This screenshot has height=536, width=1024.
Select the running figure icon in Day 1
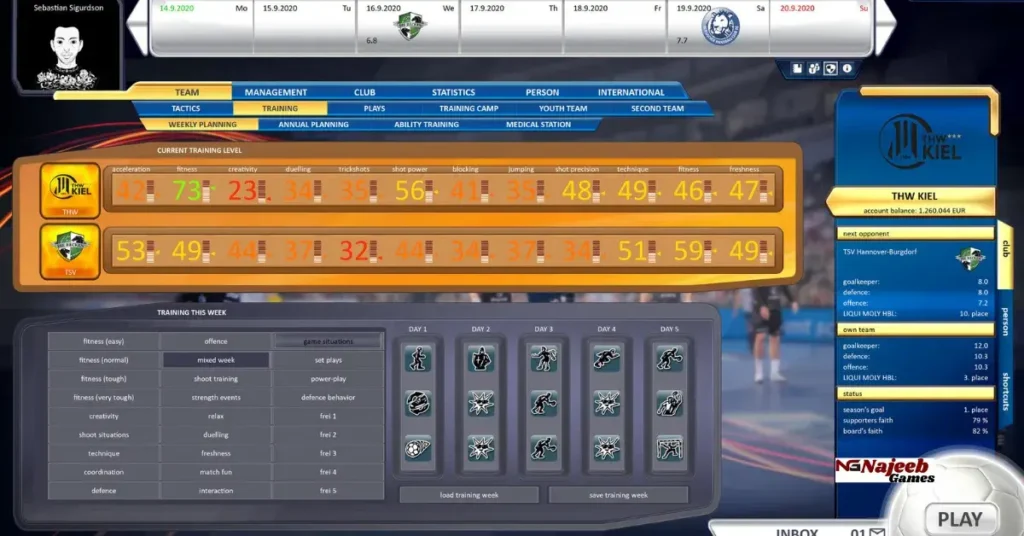pyautogui.click(x=418, y=358)
